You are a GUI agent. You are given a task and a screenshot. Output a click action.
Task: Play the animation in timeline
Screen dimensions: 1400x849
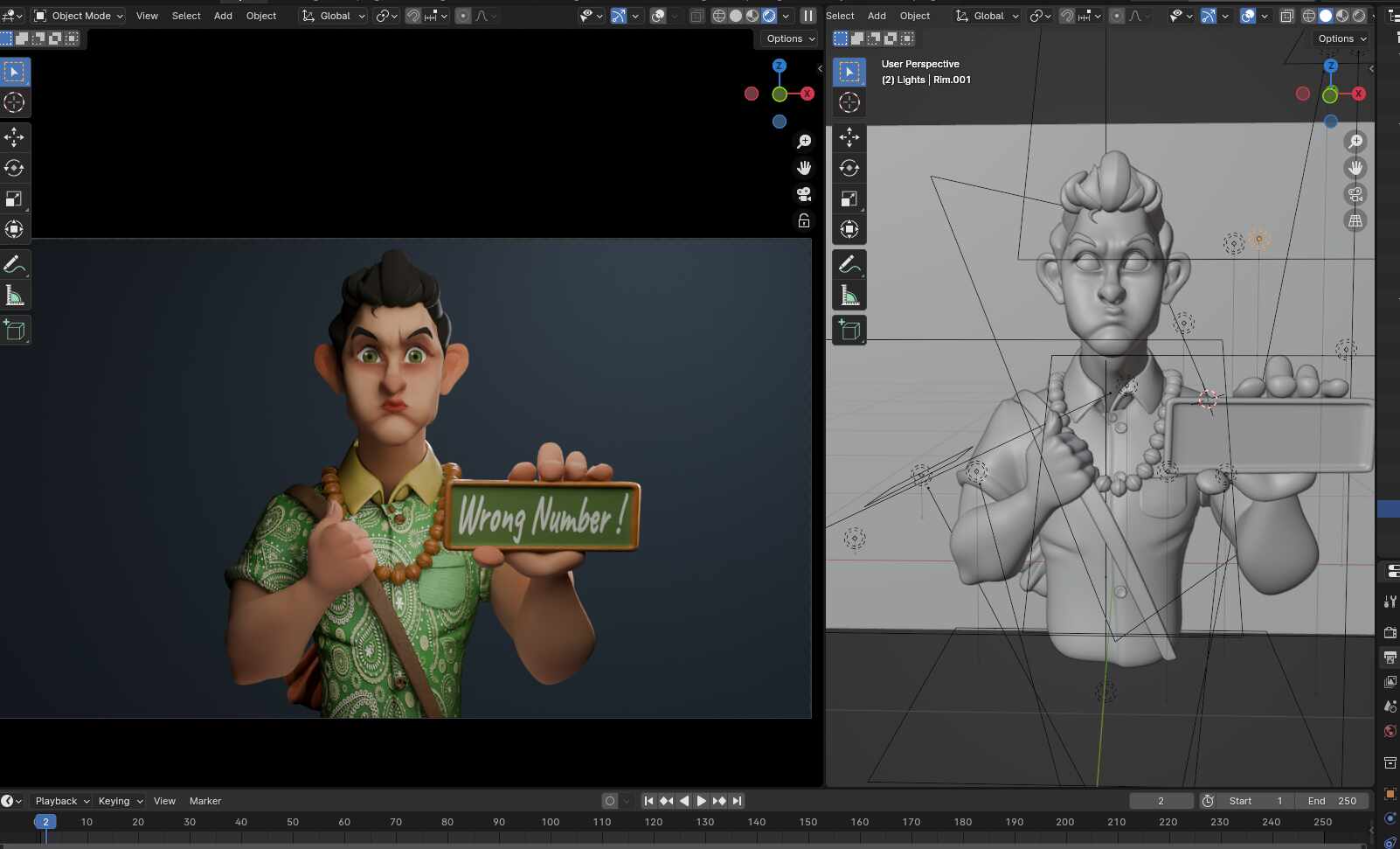(x=702, y=801)
